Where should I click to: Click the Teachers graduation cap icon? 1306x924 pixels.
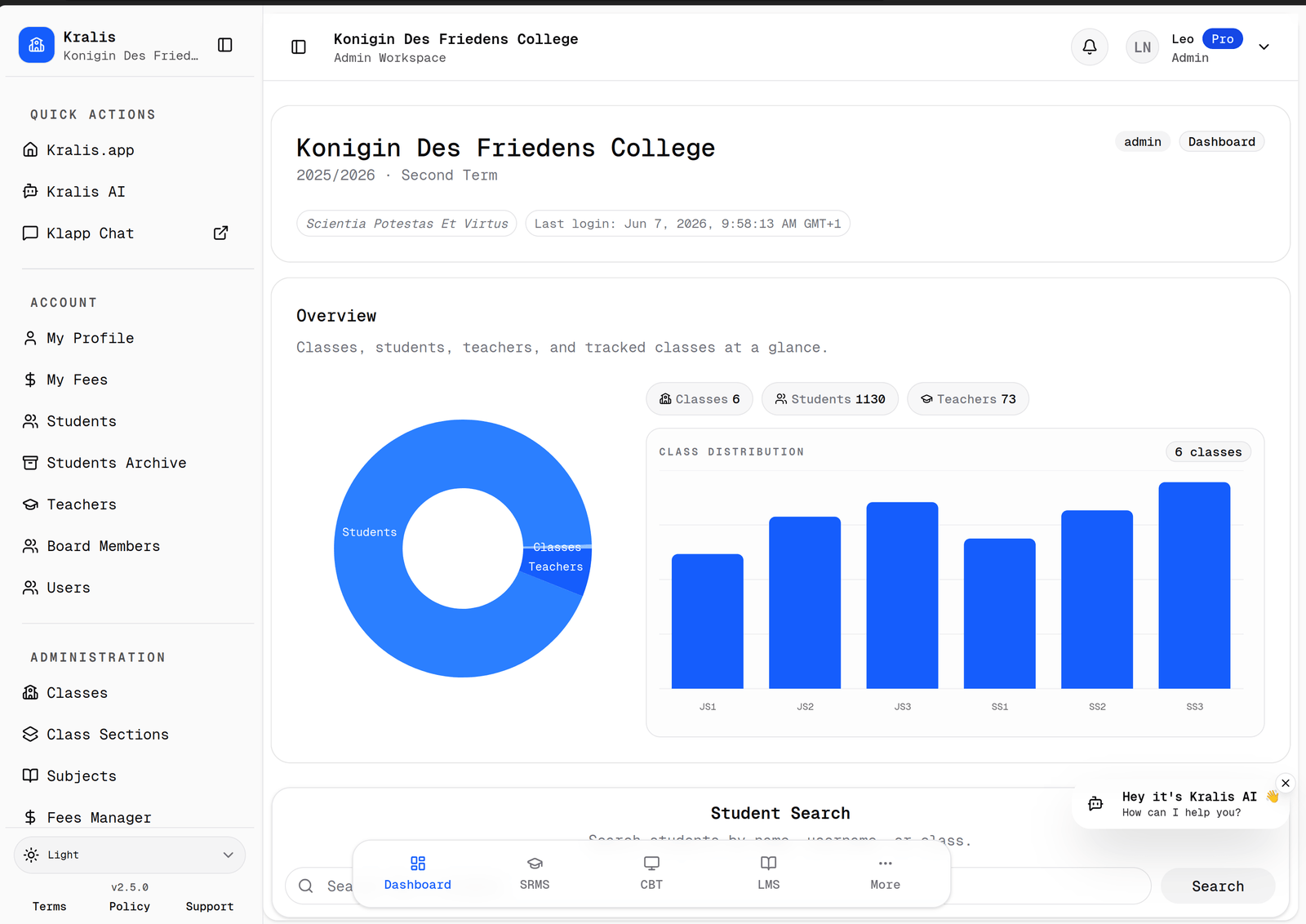pos(30,504)
